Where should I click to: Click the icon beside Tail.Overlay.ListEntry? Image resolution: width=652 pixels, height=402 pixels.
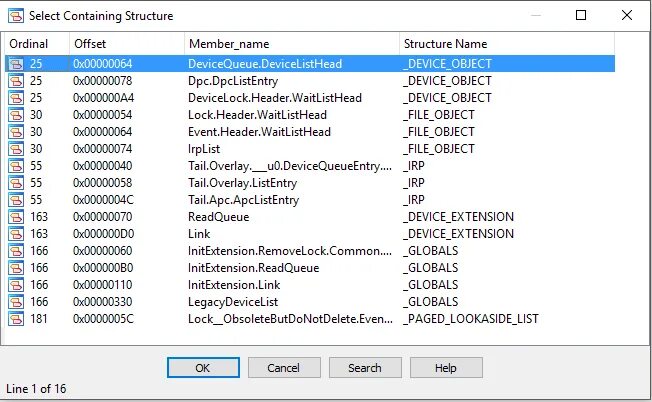(x=16, y=183)
